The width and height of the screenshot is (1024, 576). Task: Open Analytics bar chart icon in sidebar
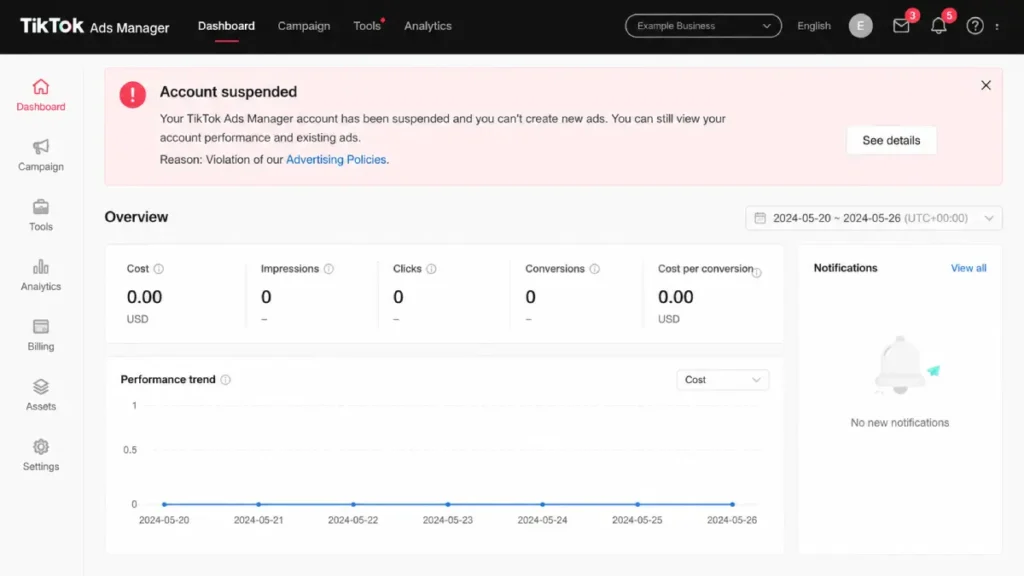[40, 266]
